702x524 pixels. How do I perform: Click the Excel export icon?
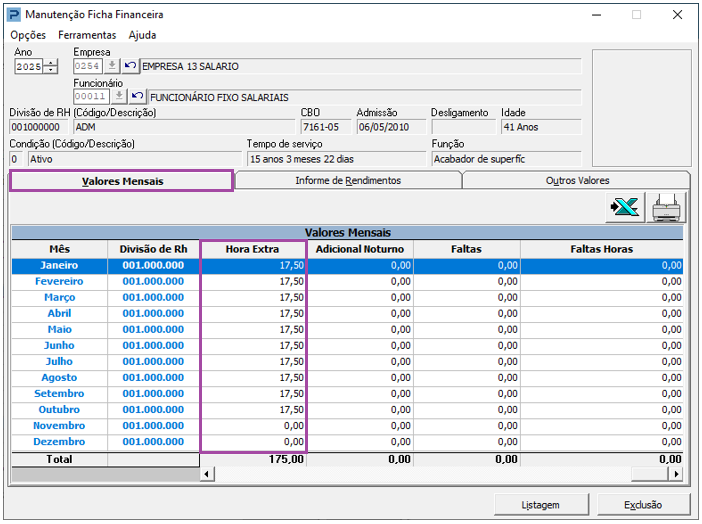pyautogui.click(x=625, y=207)
